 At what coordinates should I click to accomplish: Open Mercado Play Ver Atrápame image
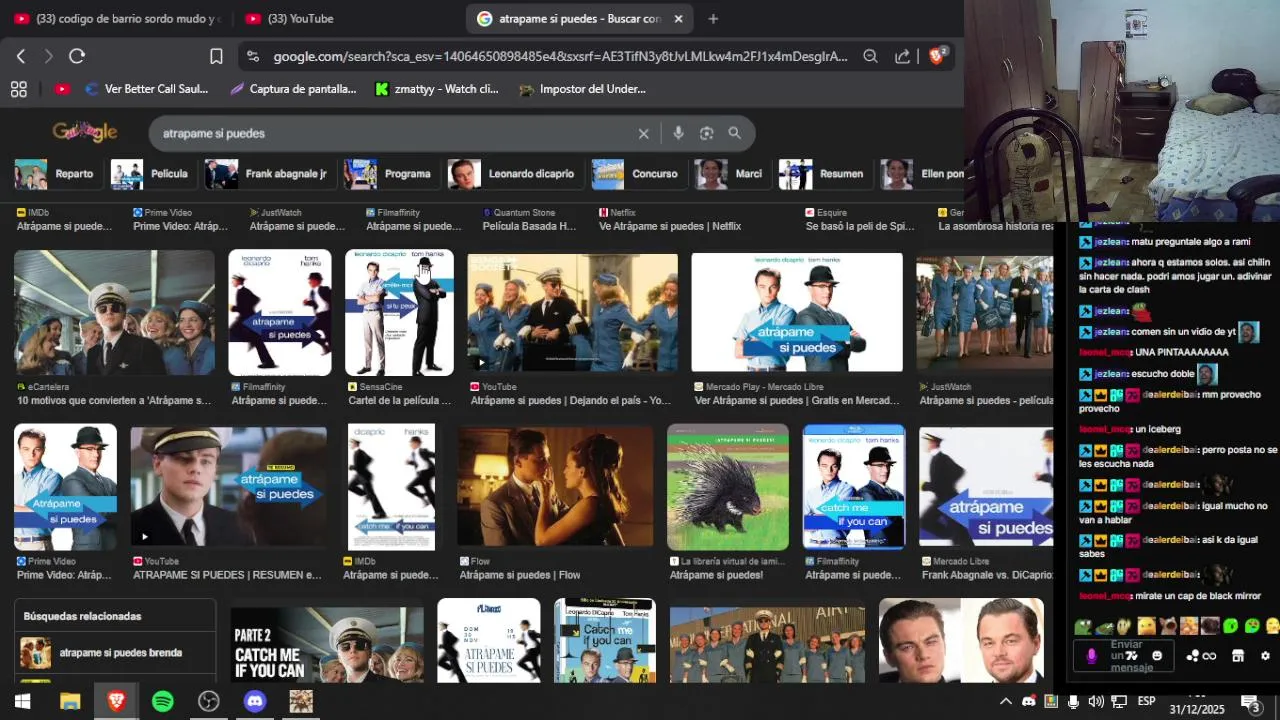[797, 312]
